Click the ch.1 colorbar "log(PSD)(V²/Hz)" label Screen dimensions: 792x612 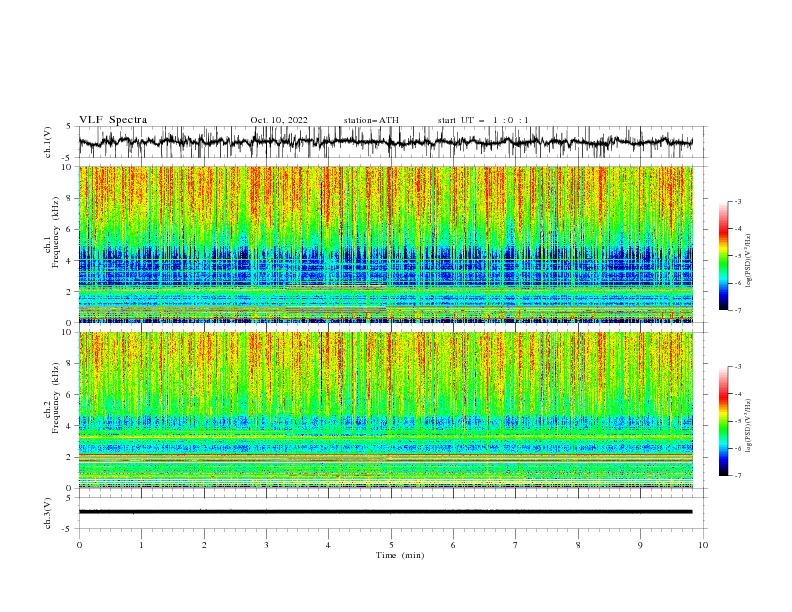(x=749, y=261)
